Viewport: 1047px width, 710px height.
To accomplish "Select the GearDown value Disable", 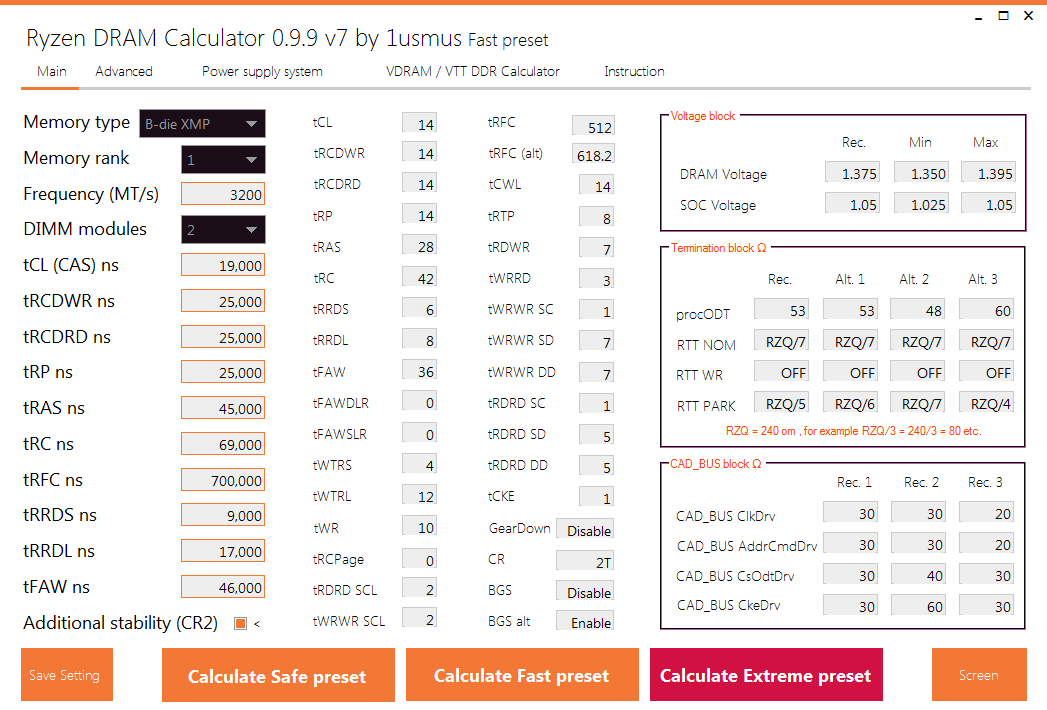I will pos(585,530).
